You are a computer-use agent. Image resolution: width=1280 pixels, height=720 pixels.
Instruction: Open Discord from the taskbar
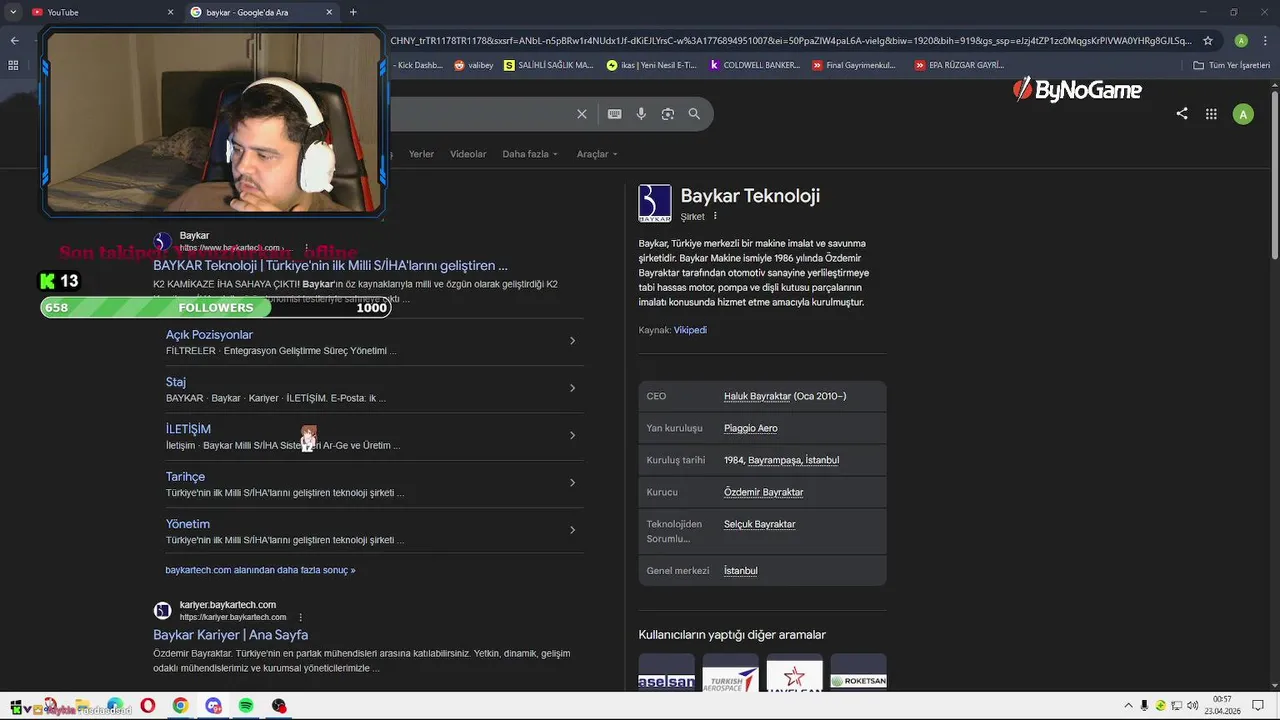click(x=213, y=706)
